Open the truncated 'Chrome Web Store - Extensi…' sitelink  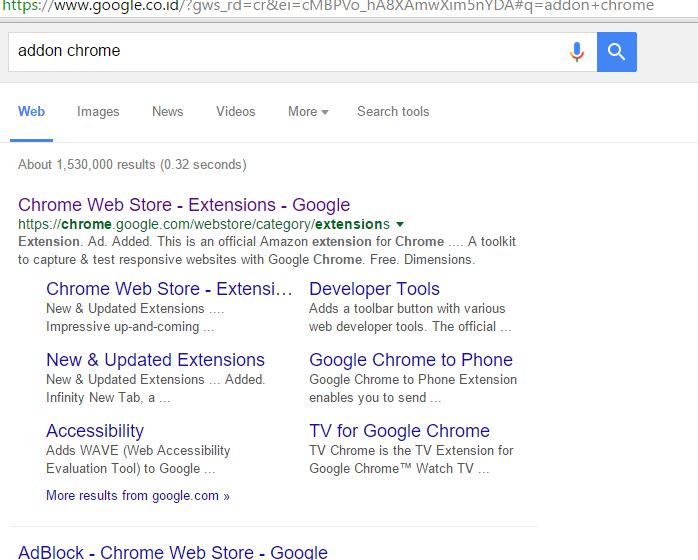pyautogui.click(x=169, y=289)
